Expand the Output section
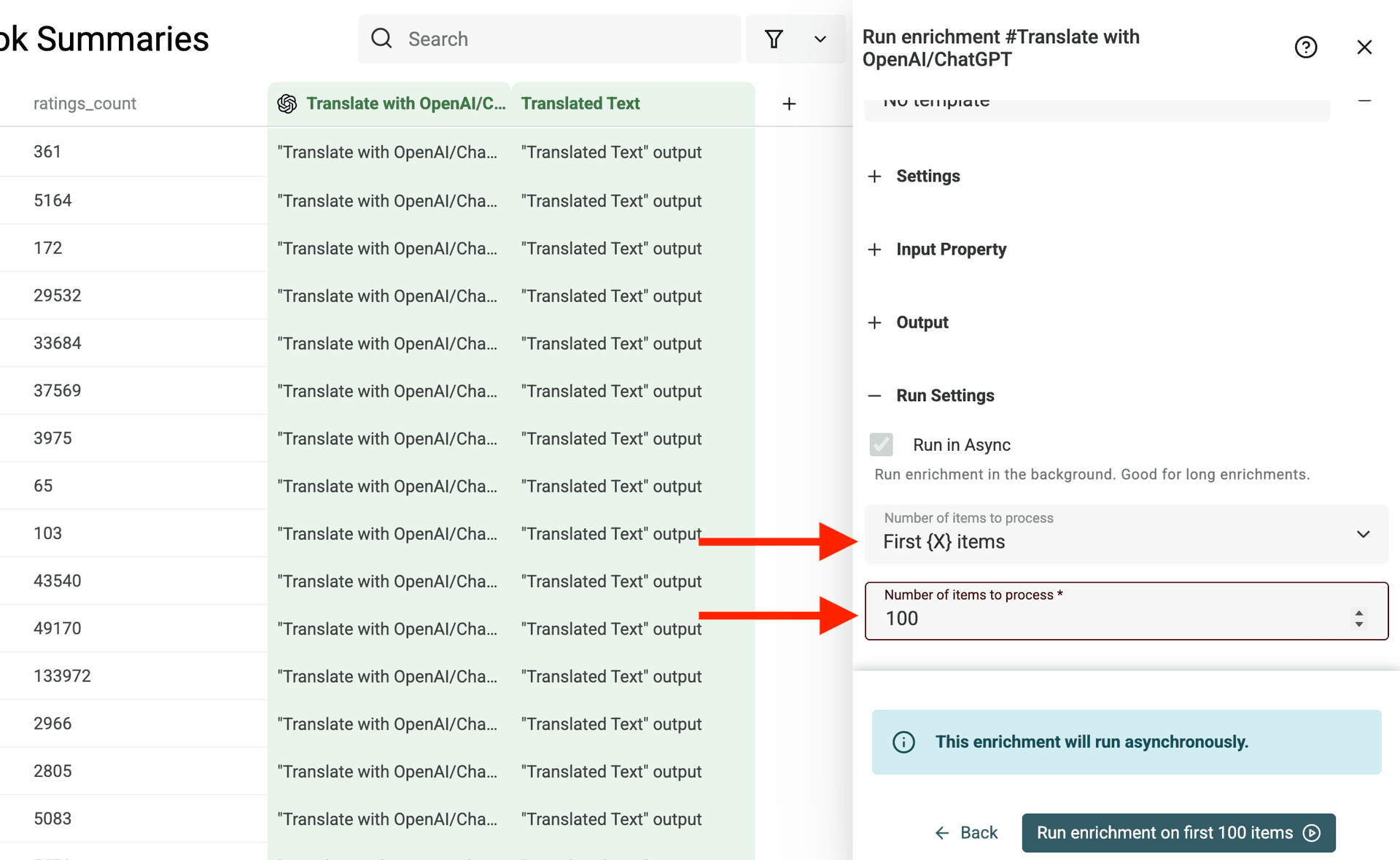 [875, 322]
